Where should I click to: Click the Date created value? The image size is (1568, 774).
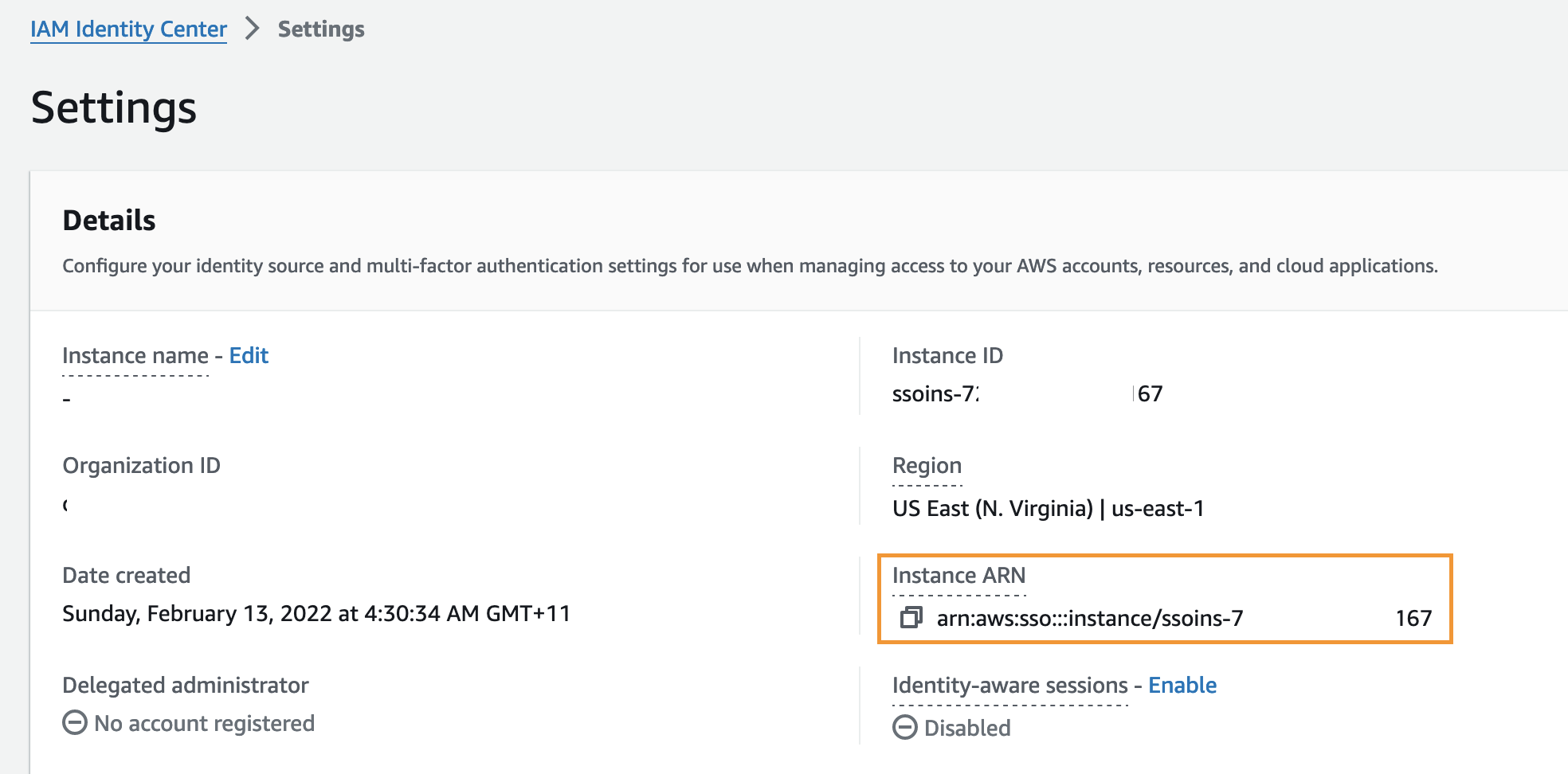[316, 613]
